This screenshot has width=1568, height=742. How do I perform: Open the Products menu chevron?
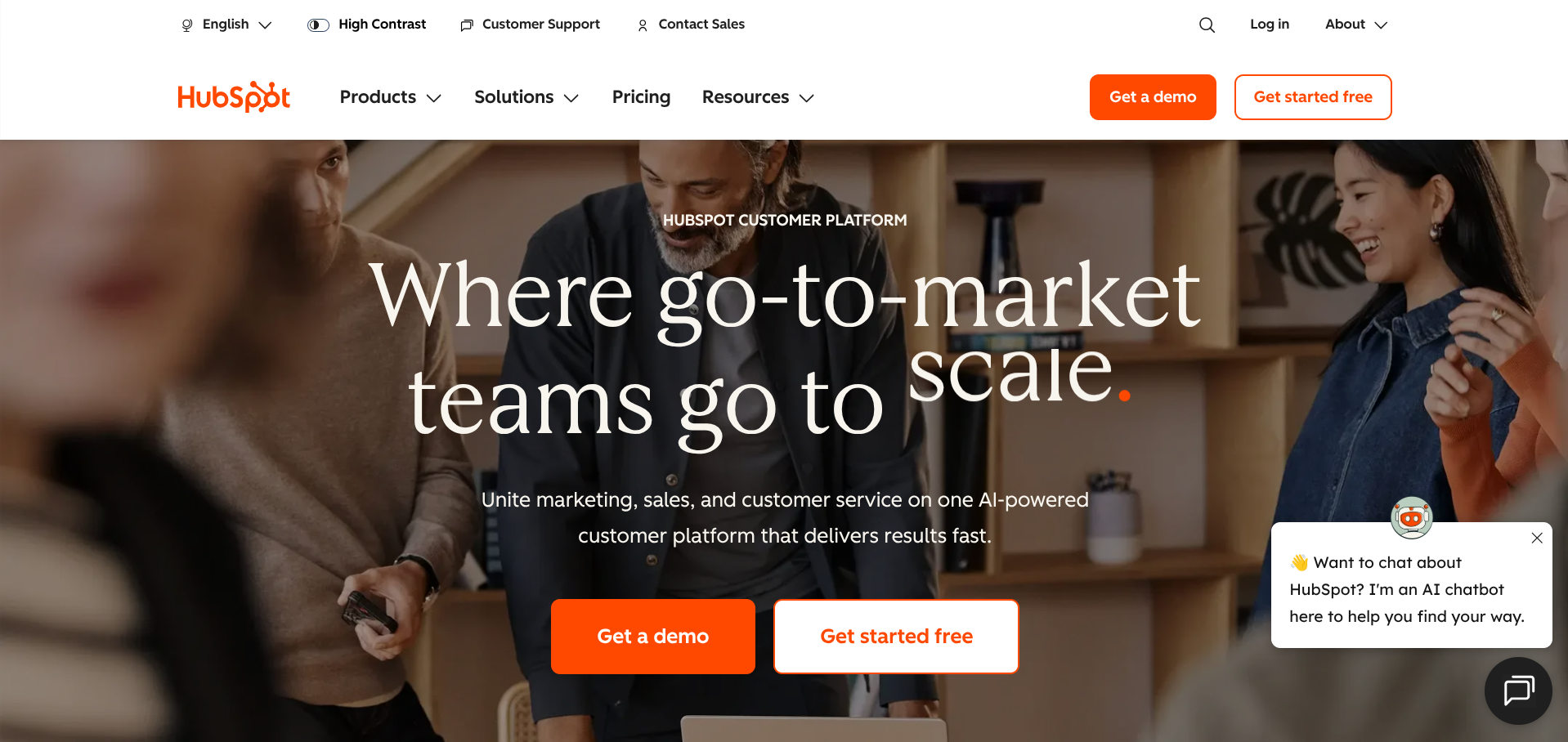434,98
